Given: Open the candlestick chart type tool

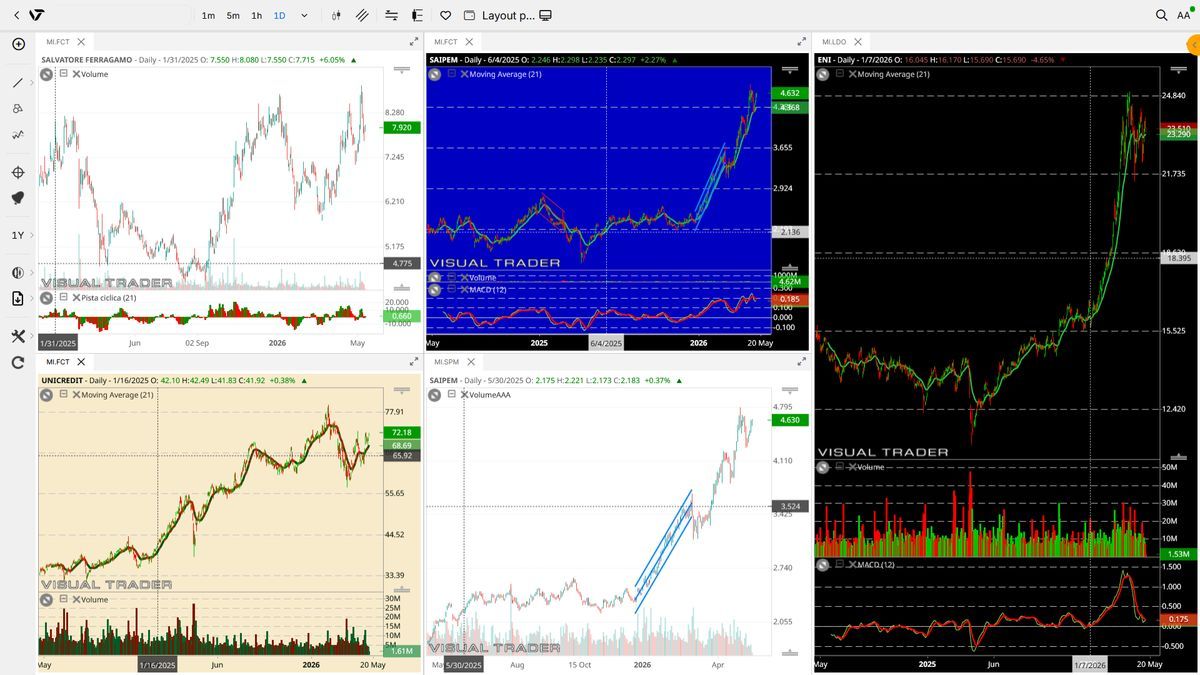Looking at the screenshot, I should point(336,15).
